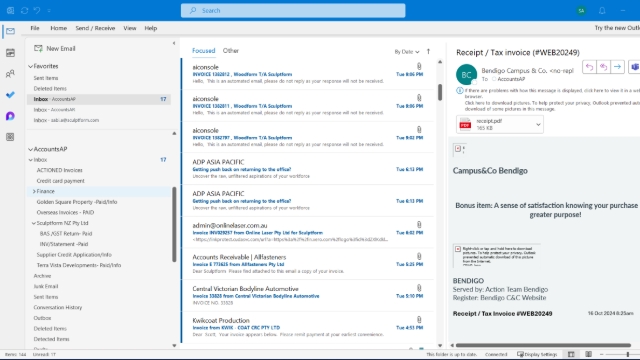
Task: Collapse the AccountsAP account tree
Action: click(x=31, y=149)
